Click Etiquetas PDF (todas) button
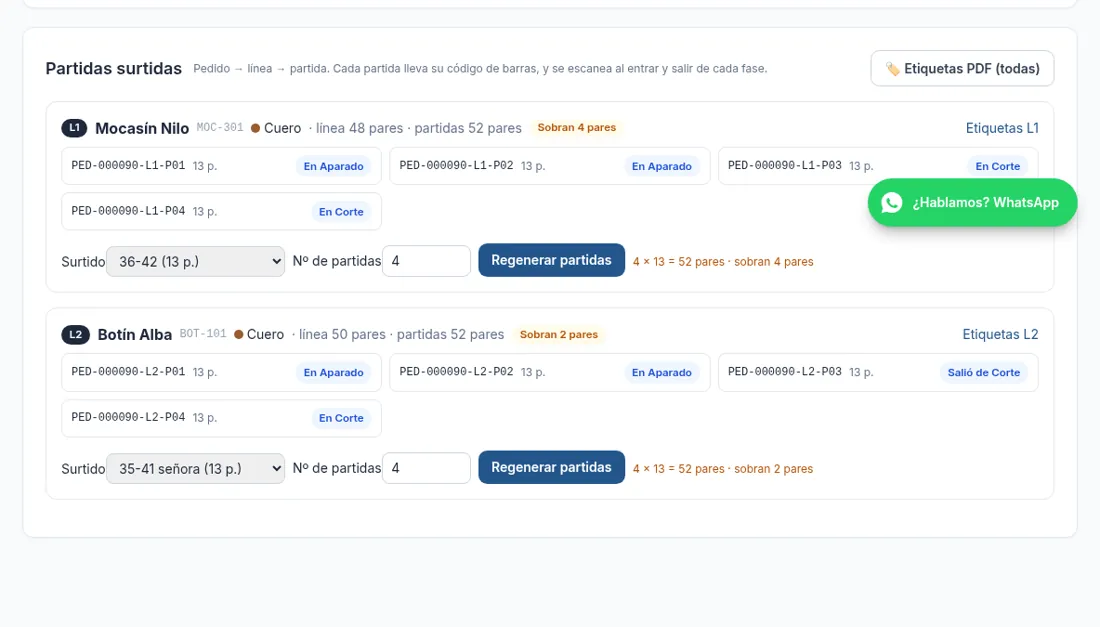The height and width of the screenshot is (627, 1100). [962, 69]
